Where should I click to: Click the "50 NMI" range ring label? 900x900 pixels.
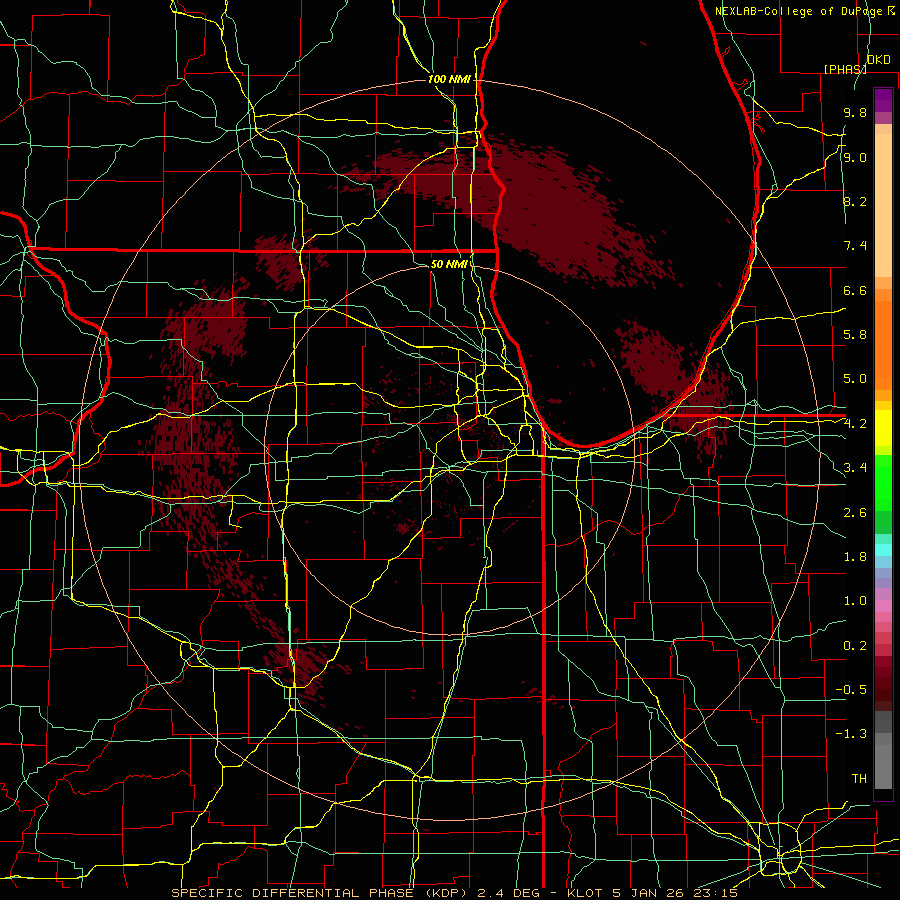click(x=449, y=264)
